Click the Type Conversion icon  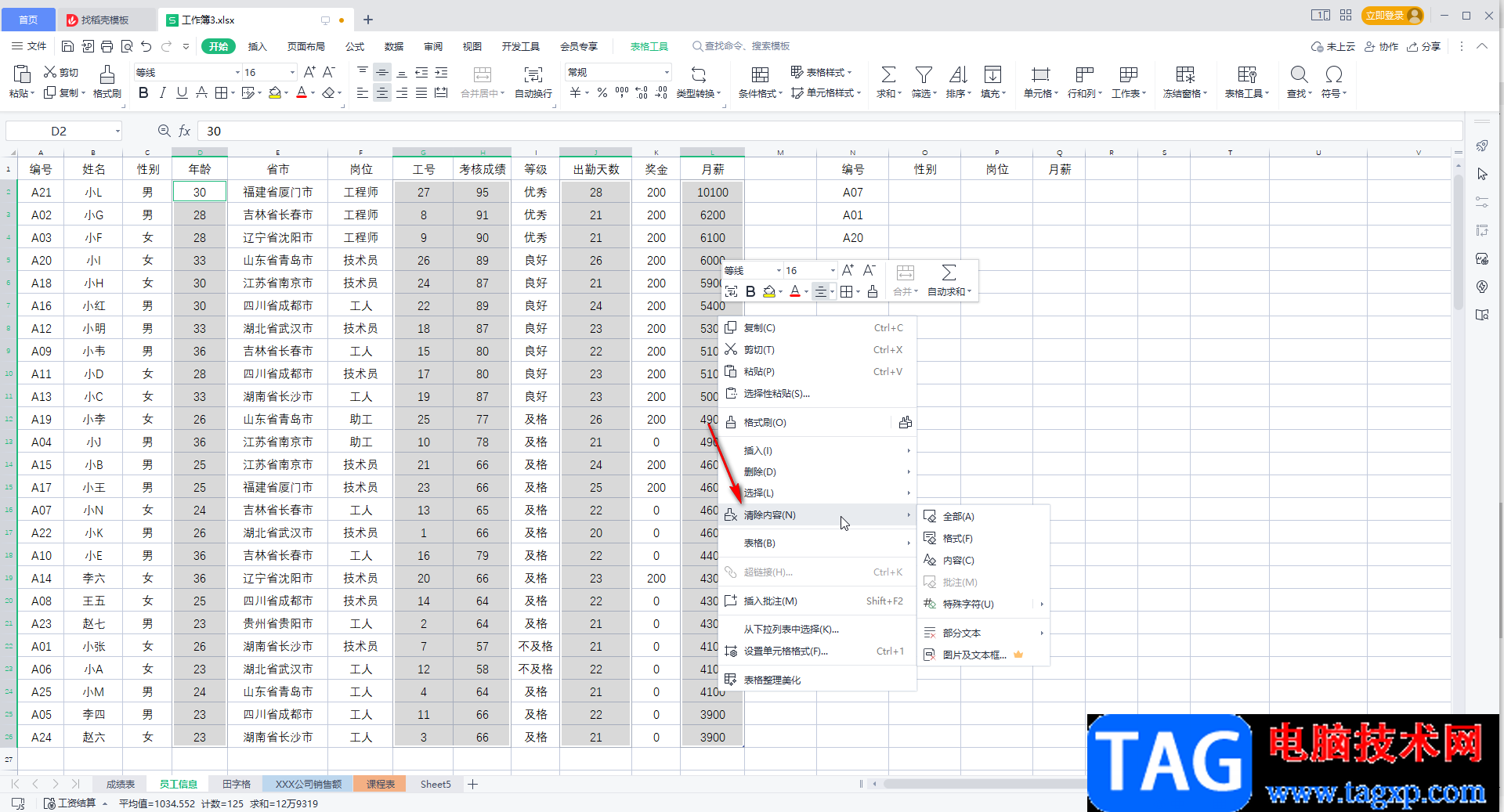(698, 74)
